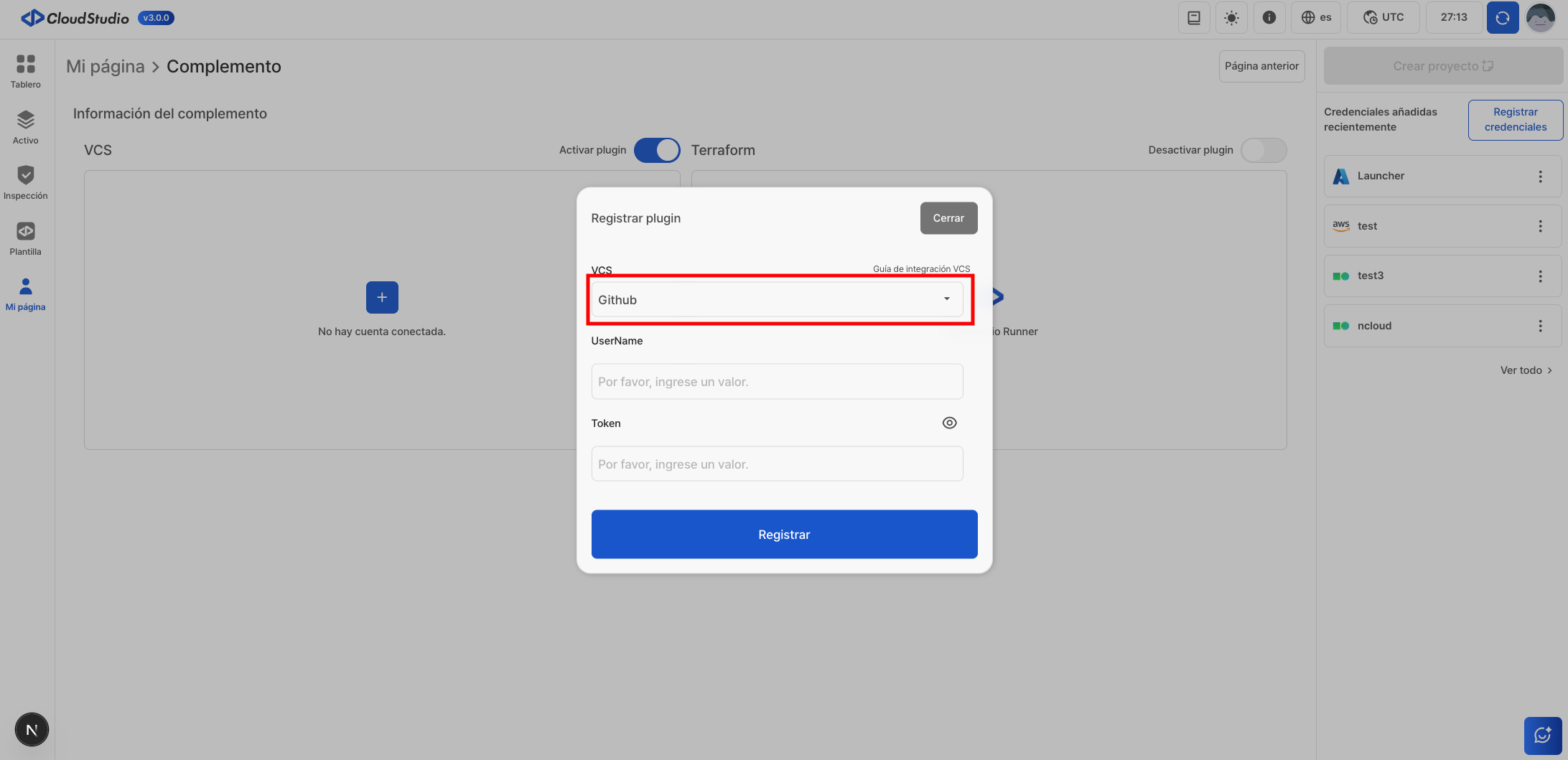This screenshot has width=1568, height=760.
Task: Open the UTC timezone selector
Action: (x=1383, y=17)
